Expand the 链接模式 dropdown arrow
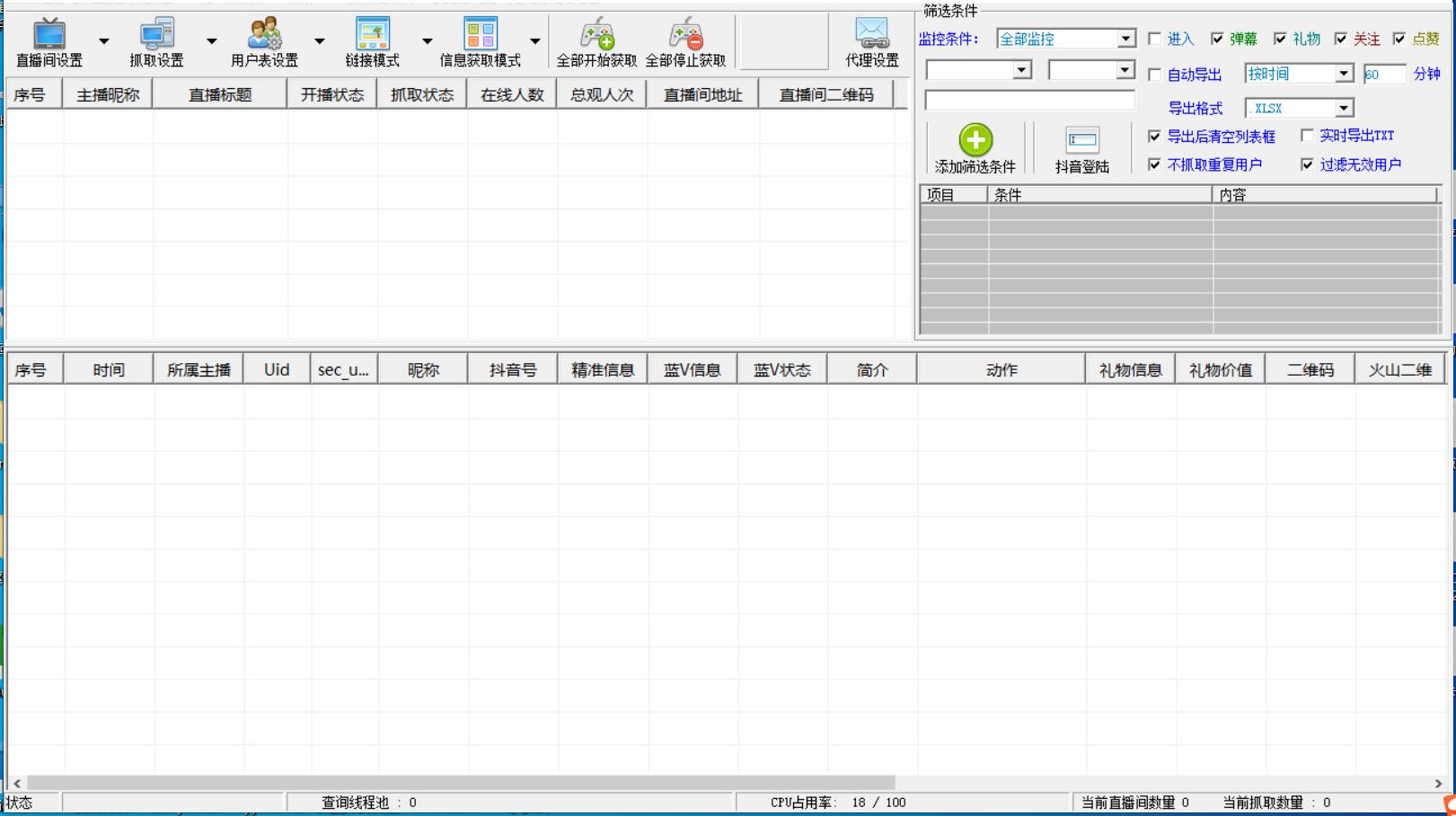This screenshot has width=1456, height=816. [427, 41]
